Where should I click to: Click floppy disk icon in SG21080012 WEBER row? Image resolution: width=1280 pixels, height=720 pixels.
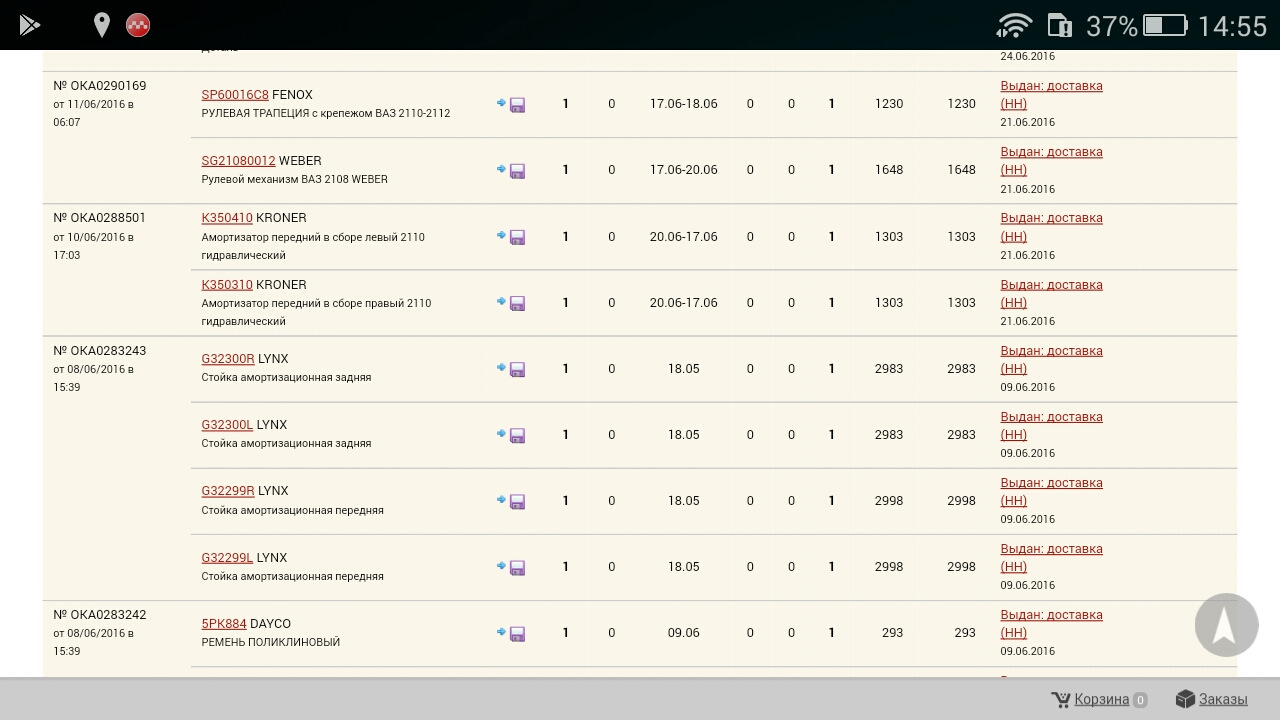[517, 171]
